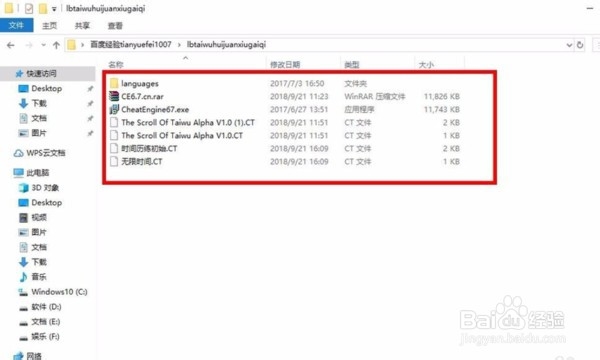Open 视频 folder in sidebar

[39, 218]
